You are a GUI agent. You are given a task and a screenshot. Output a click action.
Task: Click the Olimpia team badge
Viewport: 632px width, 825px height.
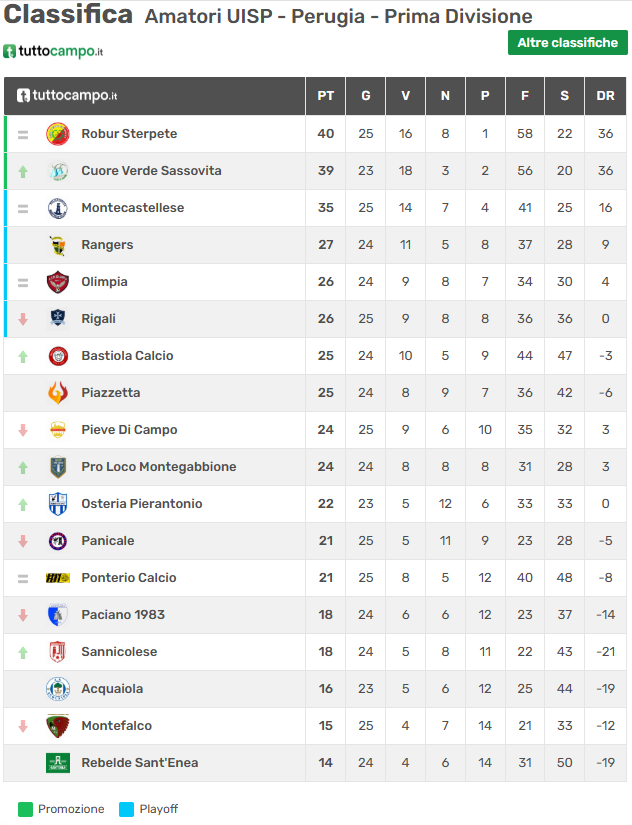[58, 282]
